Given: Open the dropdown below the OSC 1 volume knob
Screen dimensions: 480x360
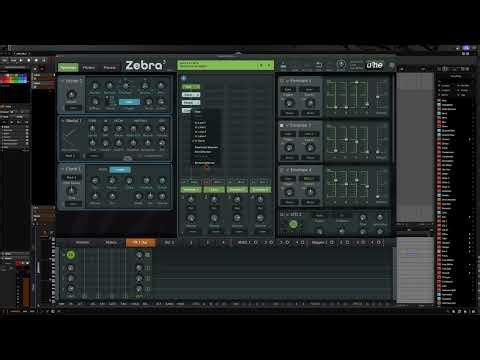Looking at the screenshot, I should pyautogui.click(x=72, y=108).
